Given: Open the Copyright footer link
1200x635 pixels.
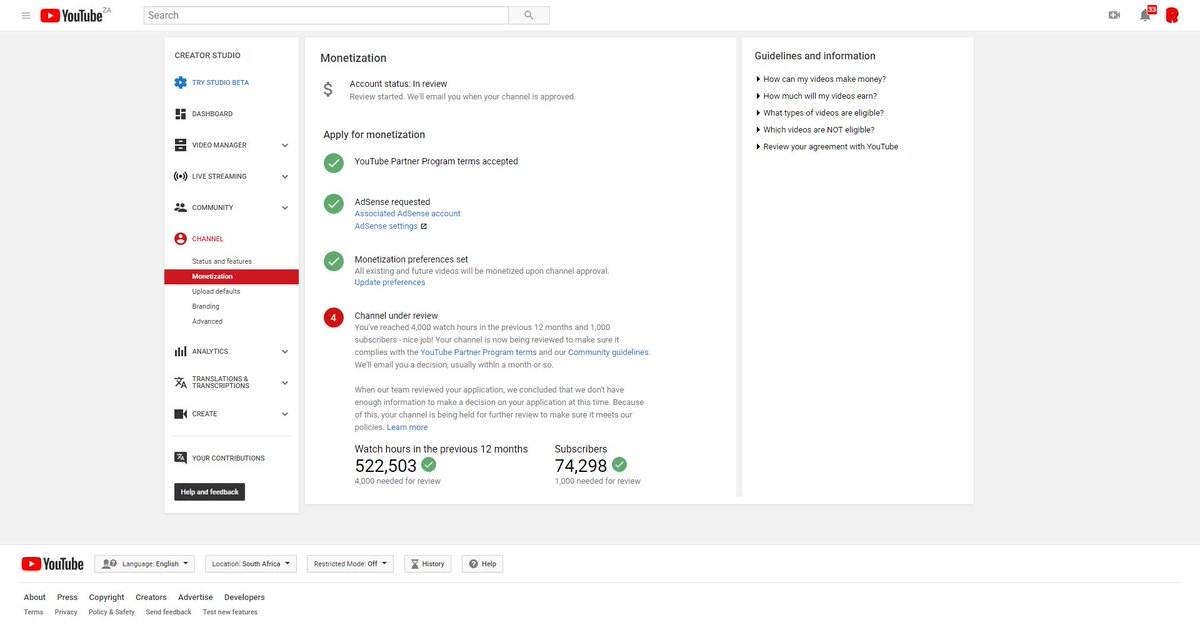Looking at the screenshot, I should coord(107,597).
